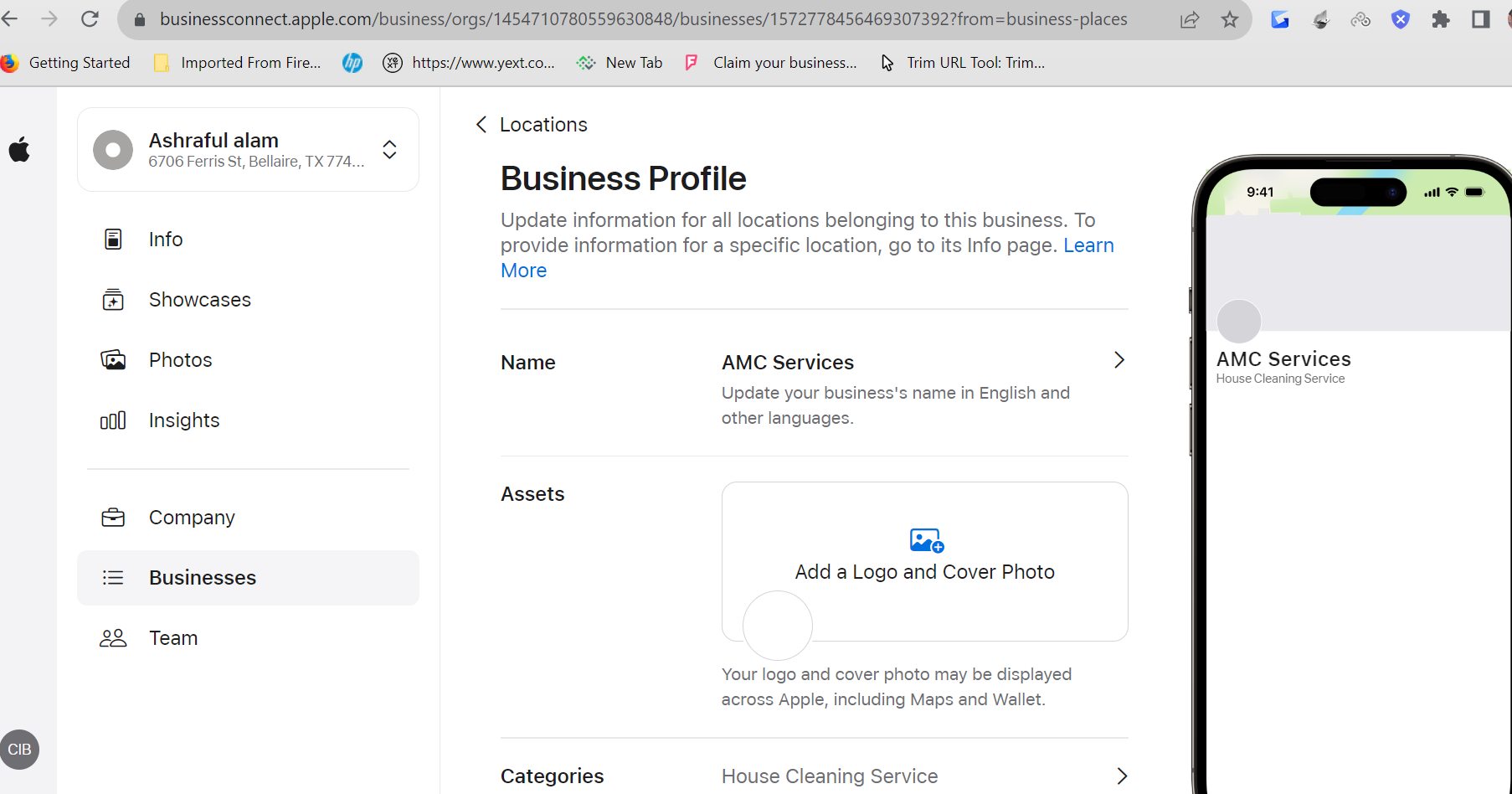Click the Locations back link text
1512x794 pixels.
tap(543, 125)
